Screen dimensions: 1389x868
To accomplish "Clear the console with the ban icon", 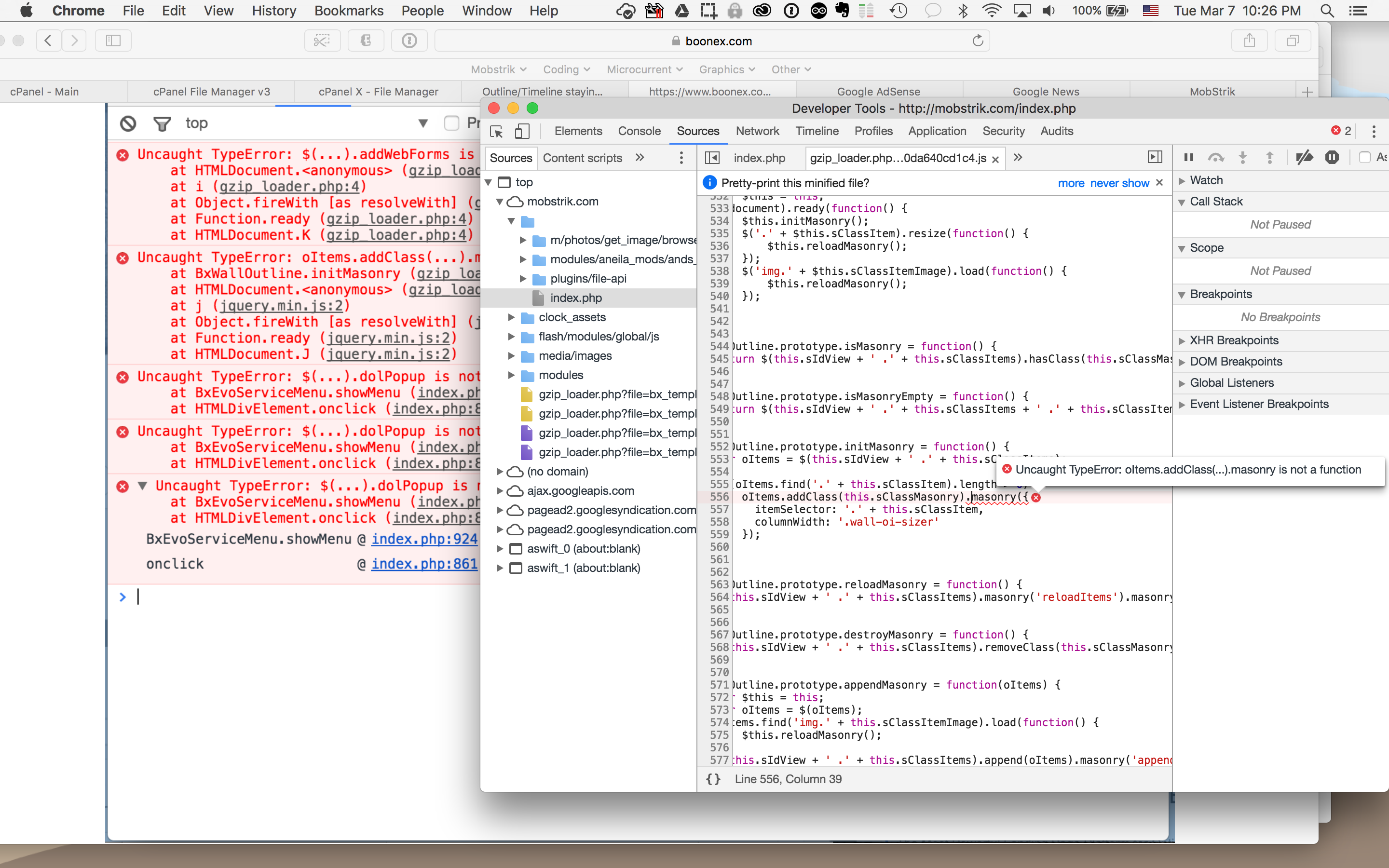I will tap(128, 123).
